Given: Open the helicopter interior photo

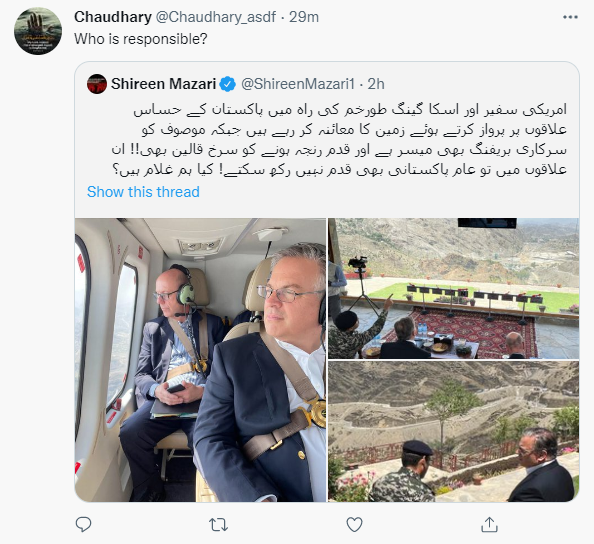Looking at the screenshot, I should tap(200, 360).
